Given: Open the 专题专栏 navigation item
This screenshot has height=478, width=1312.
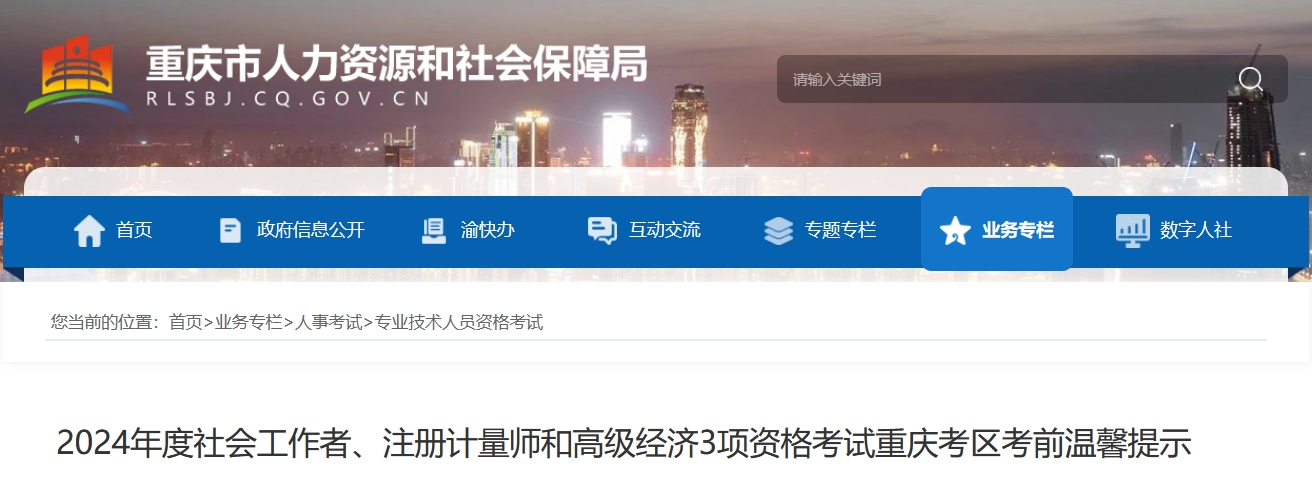Looking at the screenshot, I should point(841,230).
